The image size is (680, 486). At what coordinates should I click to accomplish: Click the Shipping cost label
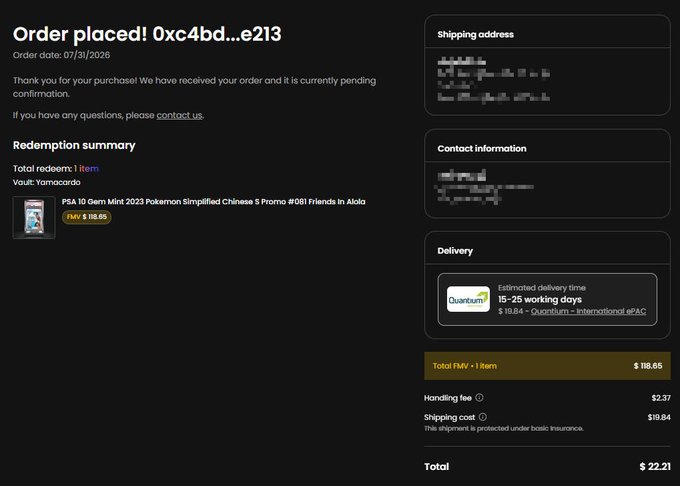[449, 418]
